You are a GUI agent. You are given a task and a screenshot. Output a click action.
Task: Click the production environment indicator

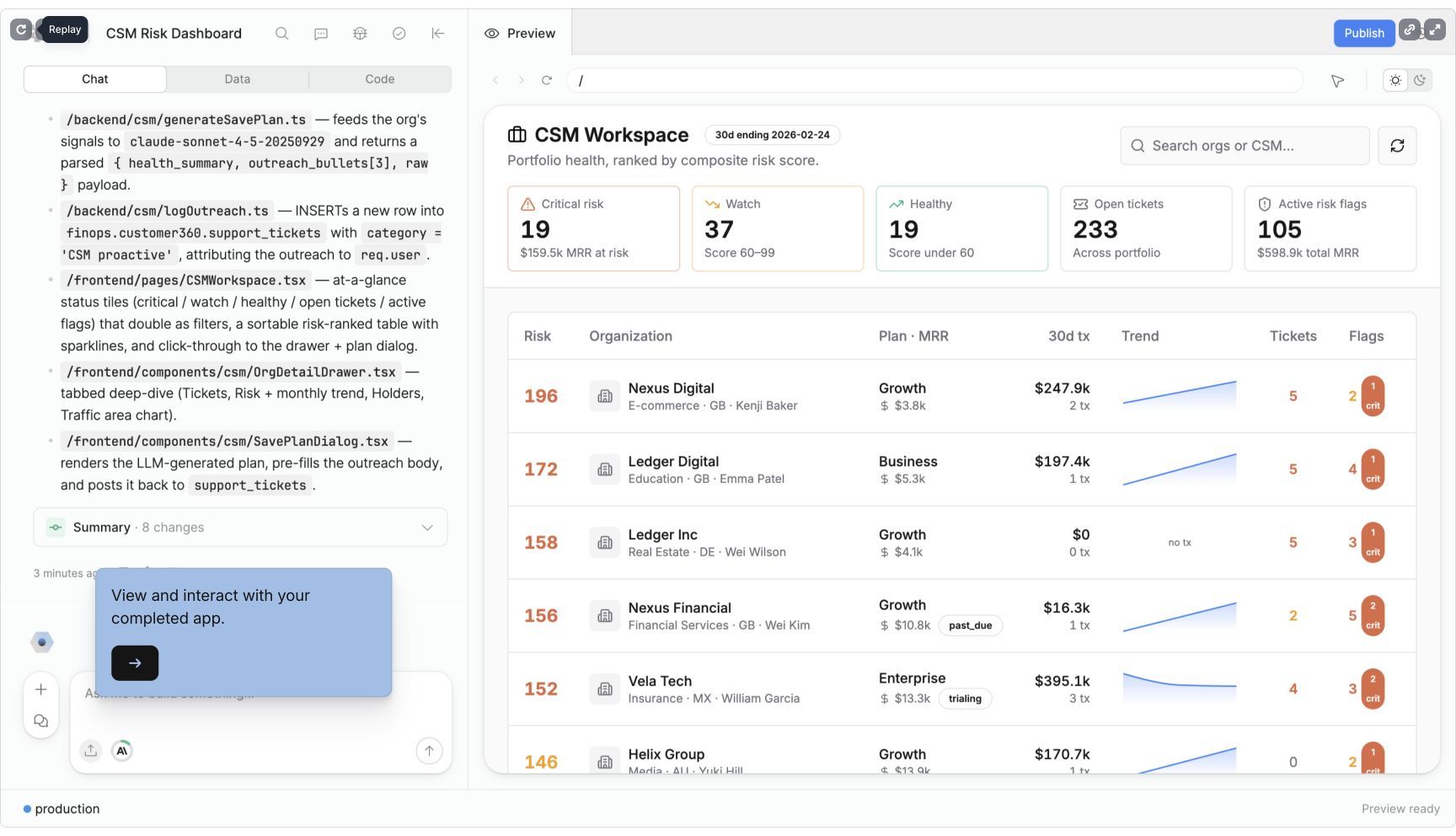click(x=62, y=809)
